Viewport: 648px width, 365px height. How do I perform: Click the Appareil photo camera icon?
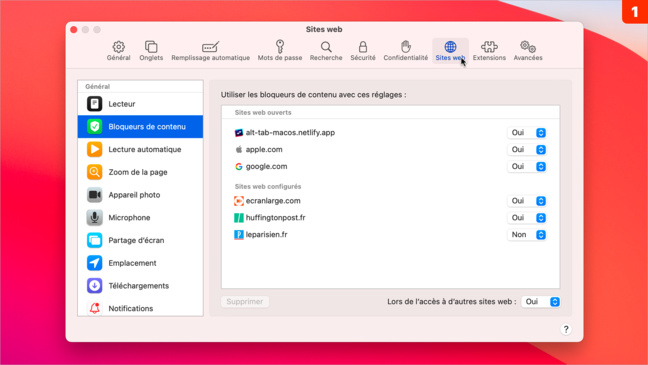click(94, 195)
